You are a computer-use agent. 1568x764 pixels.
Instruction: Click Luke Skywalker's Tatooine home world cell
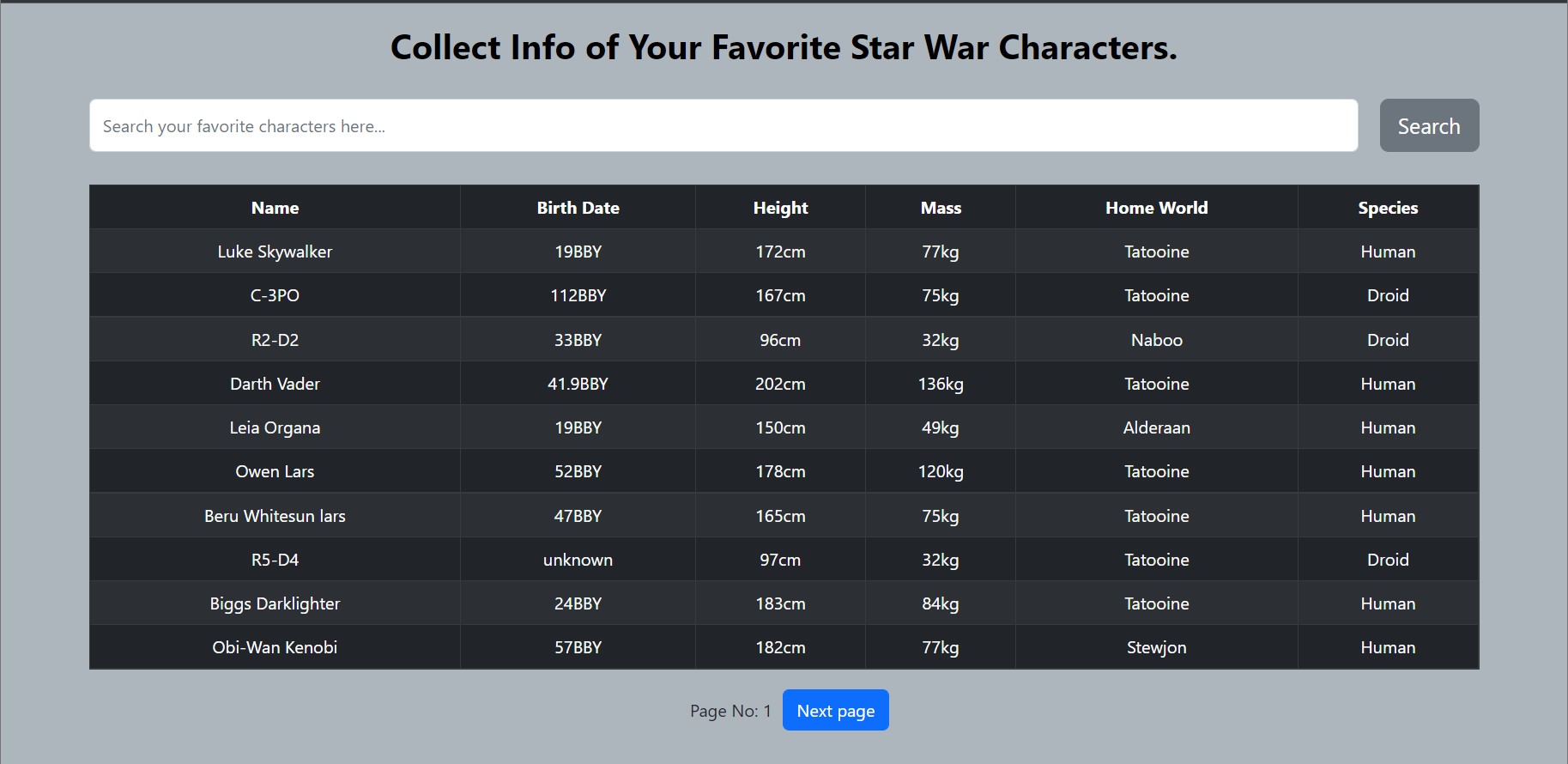coord(1156,252)
